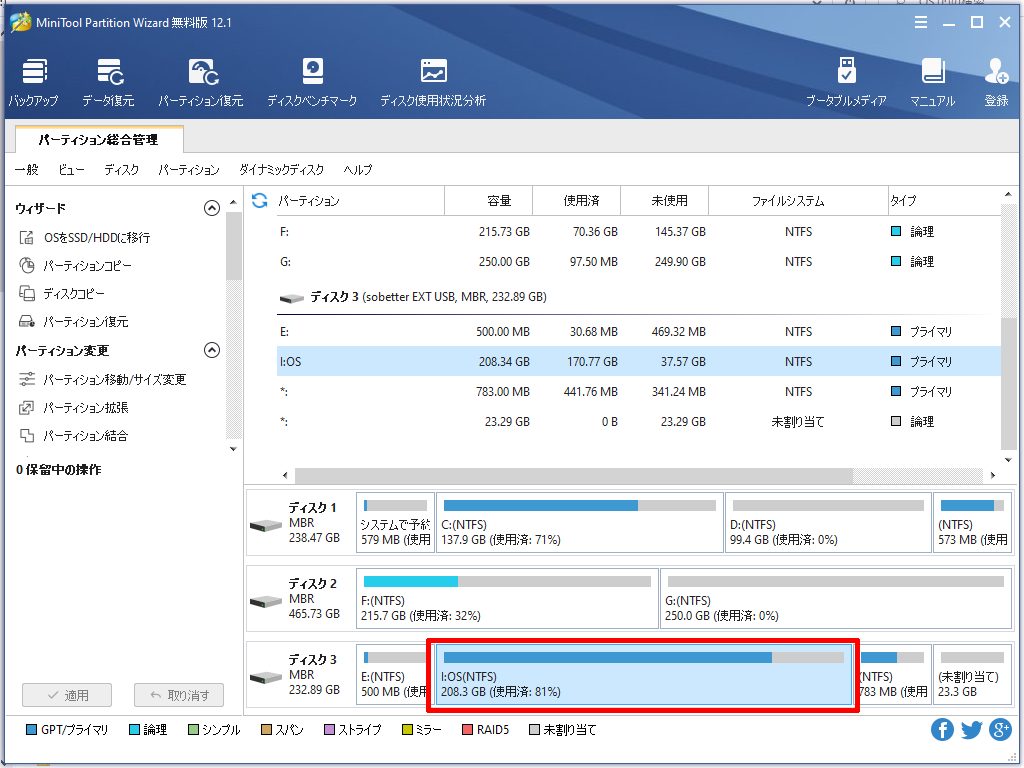Select the I:OS partition row
The height and width of the screenshot is (768, 1024).
(639, 361)
